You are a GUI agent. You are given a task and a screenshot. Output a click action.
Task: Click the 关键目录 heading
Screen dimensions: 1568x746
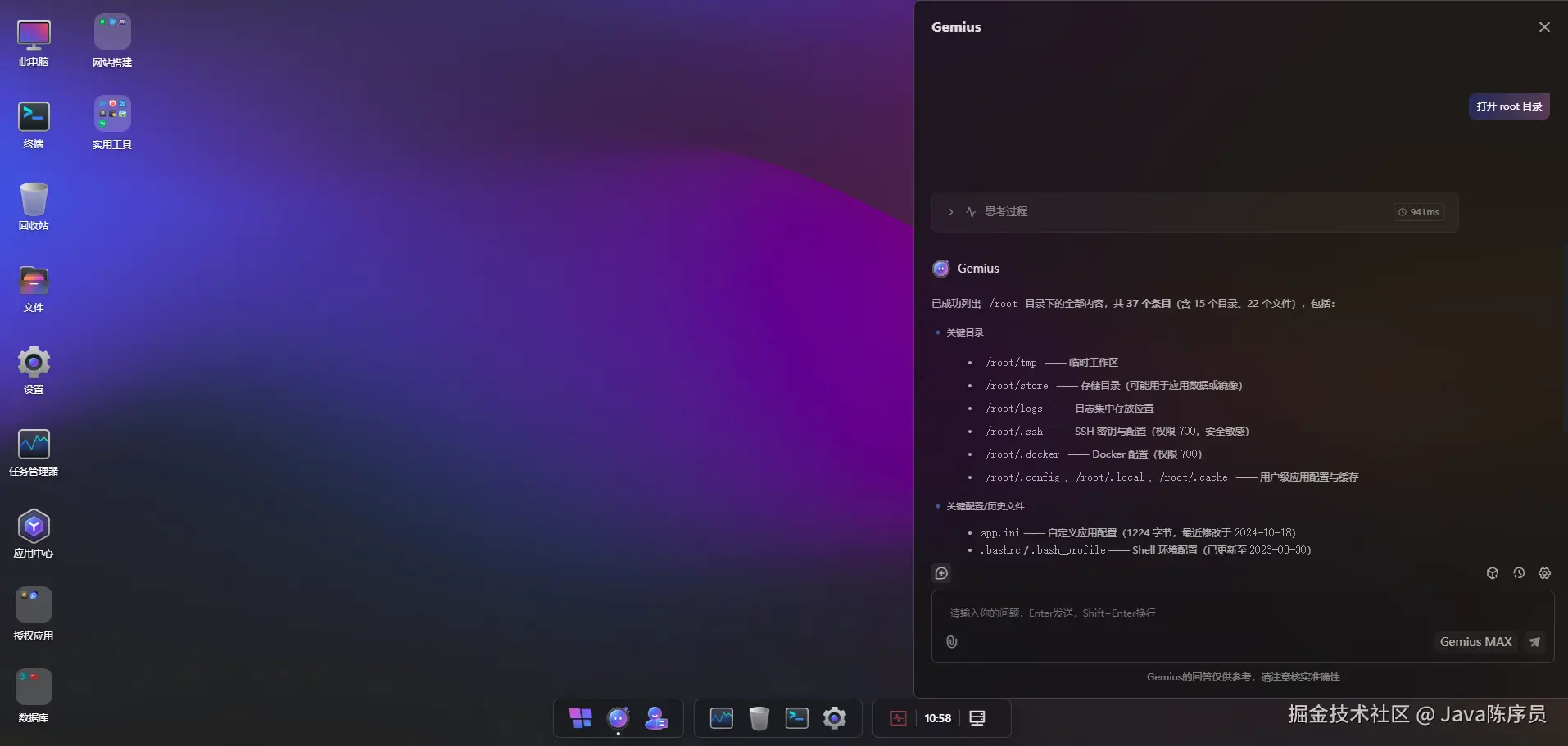pos(965,332)
